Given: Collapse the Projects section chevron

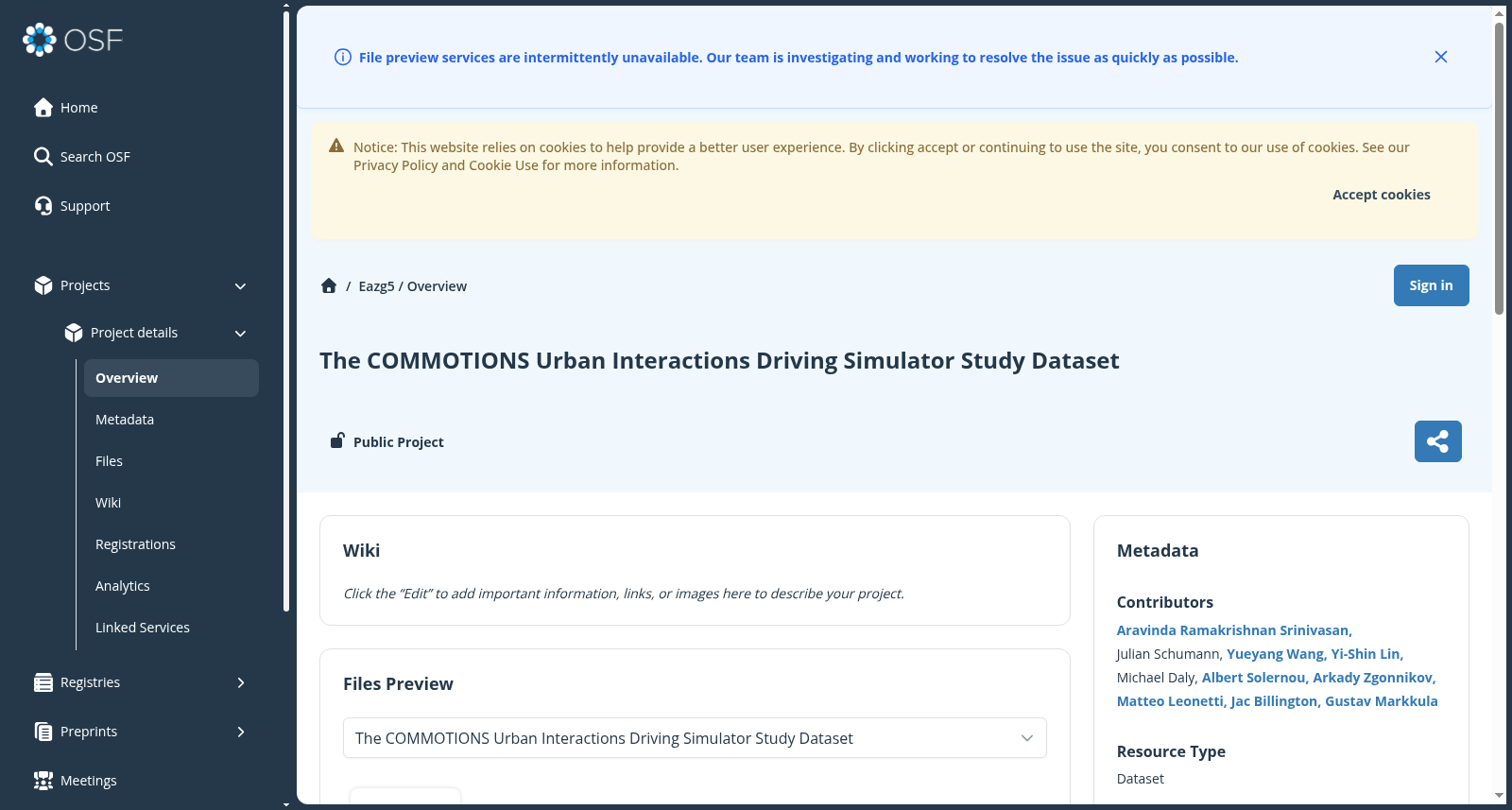Looking at the screenshot, I should pos(240,285).
